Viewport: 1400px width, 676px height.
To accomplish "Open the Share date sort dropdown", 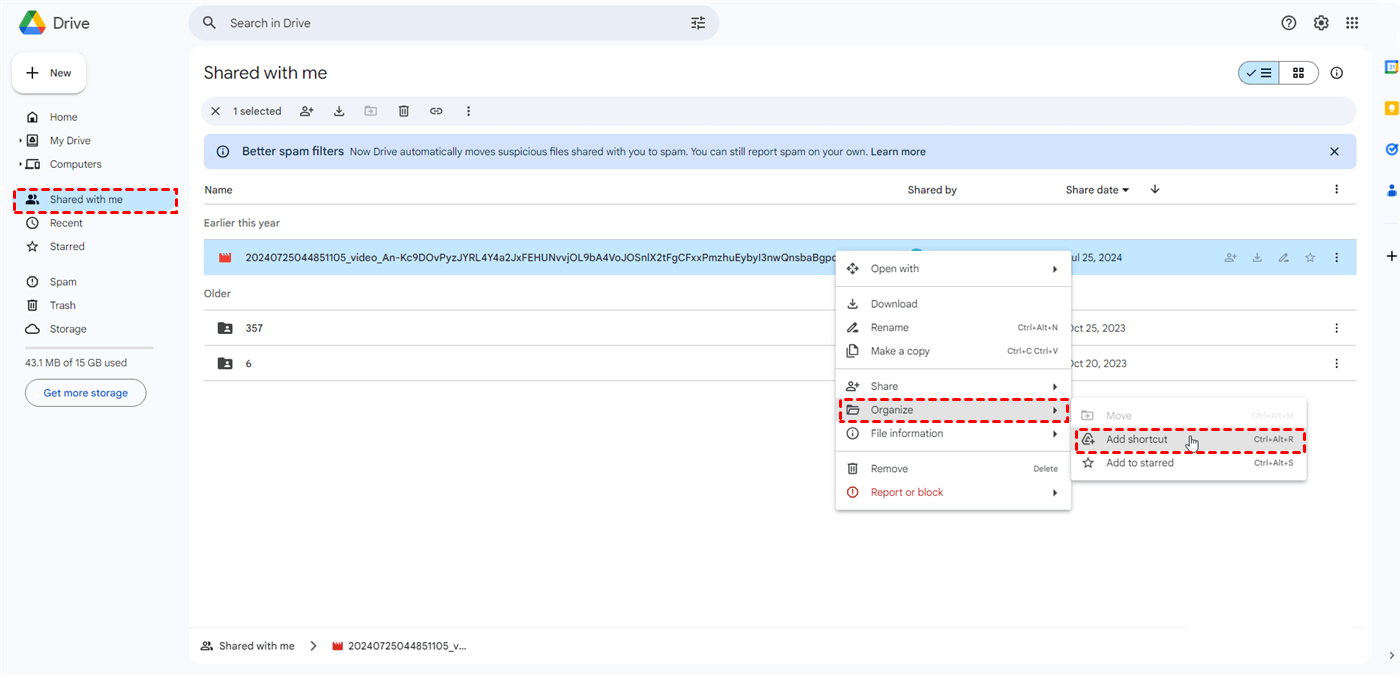I will [1097, 190].
